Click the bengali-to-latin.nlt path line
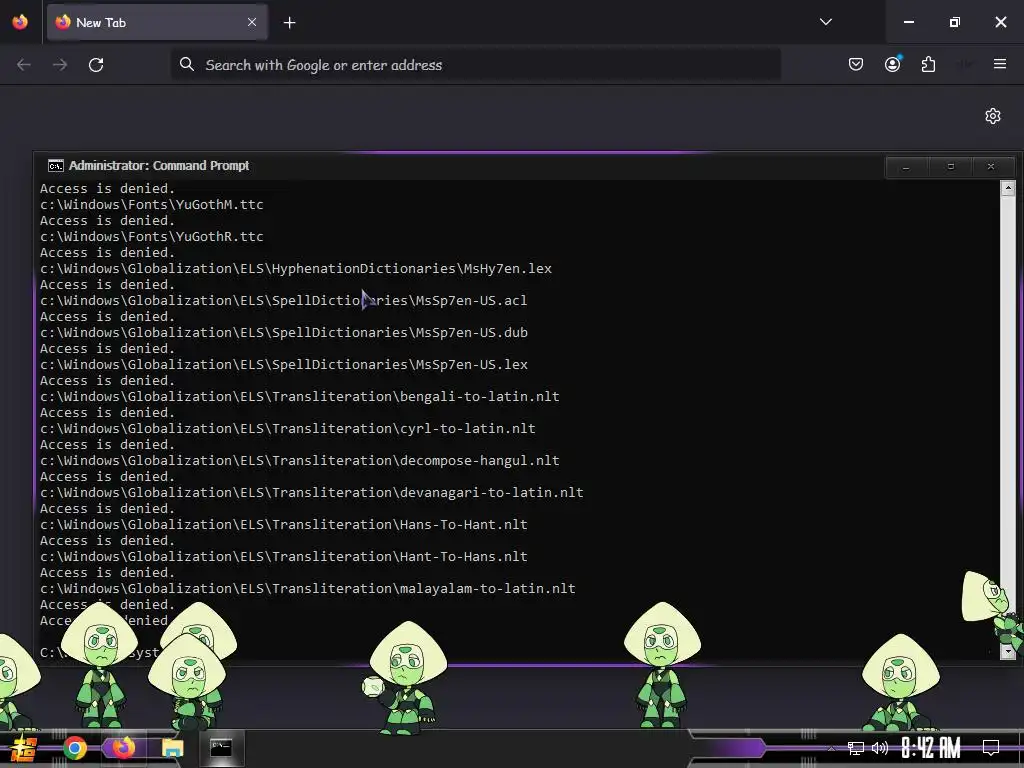This screenshot has height=768, width=1024. [x=300, y=396]
